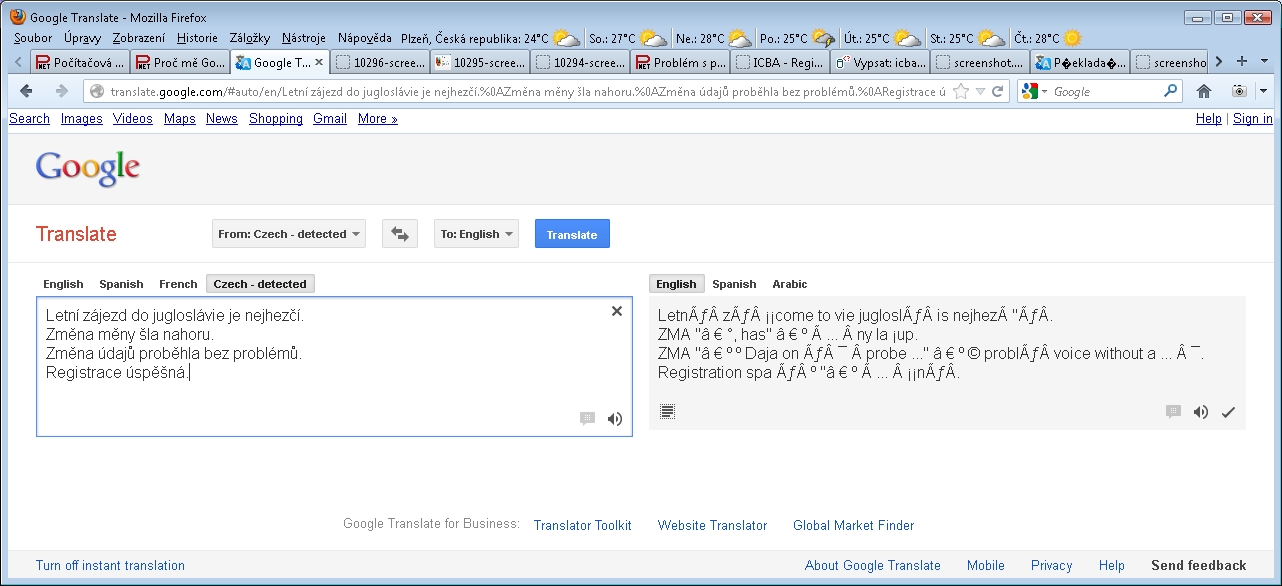Open the Historie menu
This screenshot has width=1282, height=586.
(197, 38)
